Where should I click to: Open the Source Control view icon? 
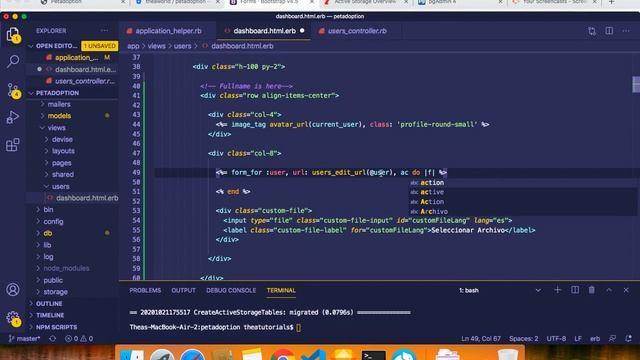pyautogui.click(x=13, y=90)
